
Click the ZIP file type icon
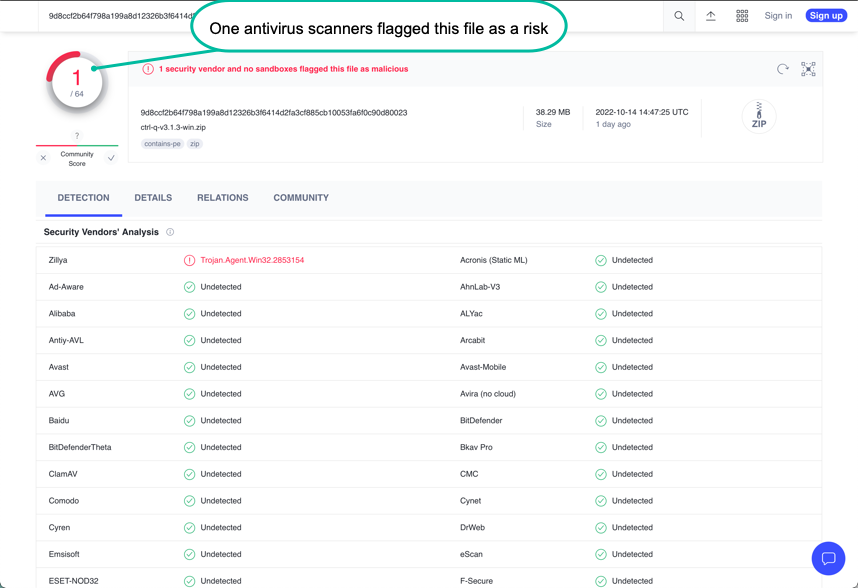tap(759, 116)
